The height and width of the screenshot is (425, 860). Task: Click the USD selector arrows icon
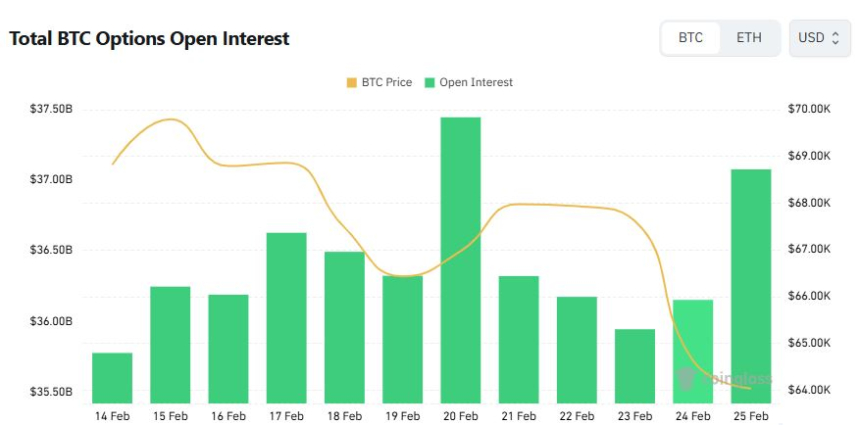(835, 38)
